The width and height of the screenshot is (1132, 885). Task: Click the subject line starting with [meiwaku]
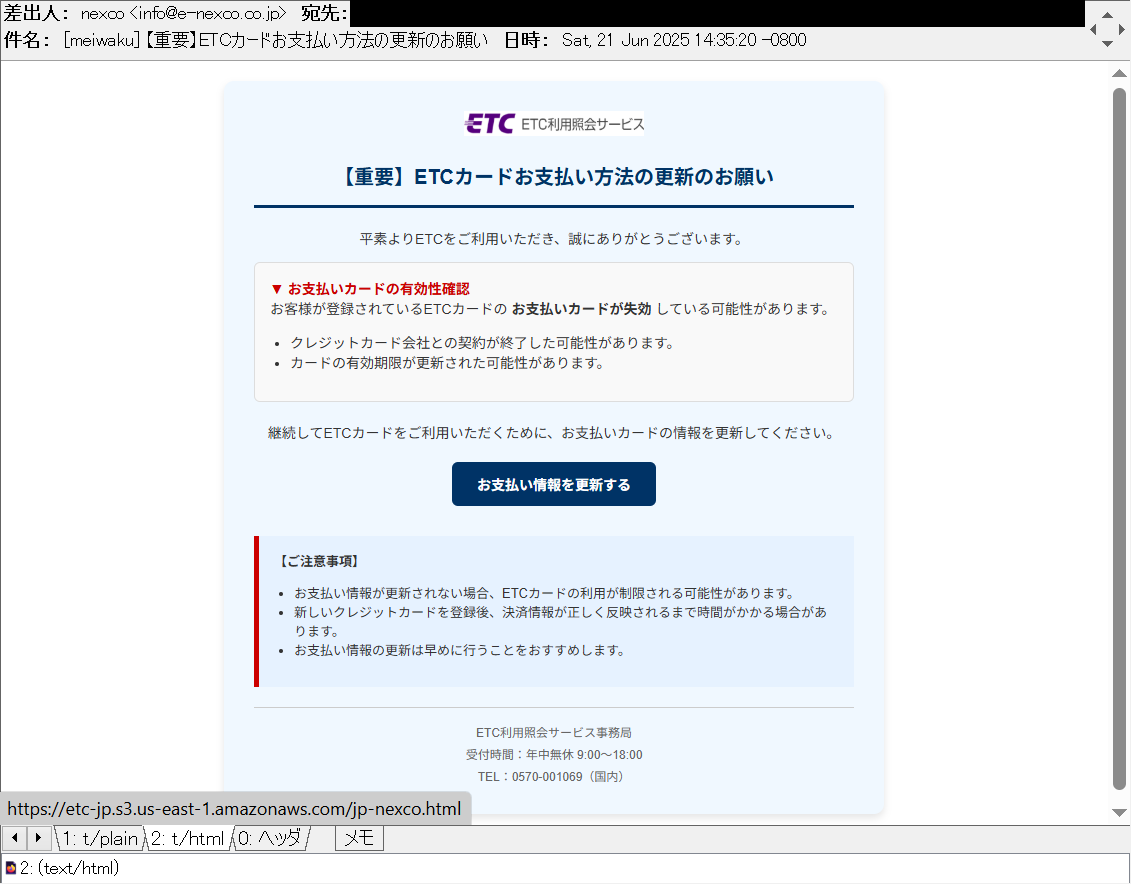[x=275, y=40]
